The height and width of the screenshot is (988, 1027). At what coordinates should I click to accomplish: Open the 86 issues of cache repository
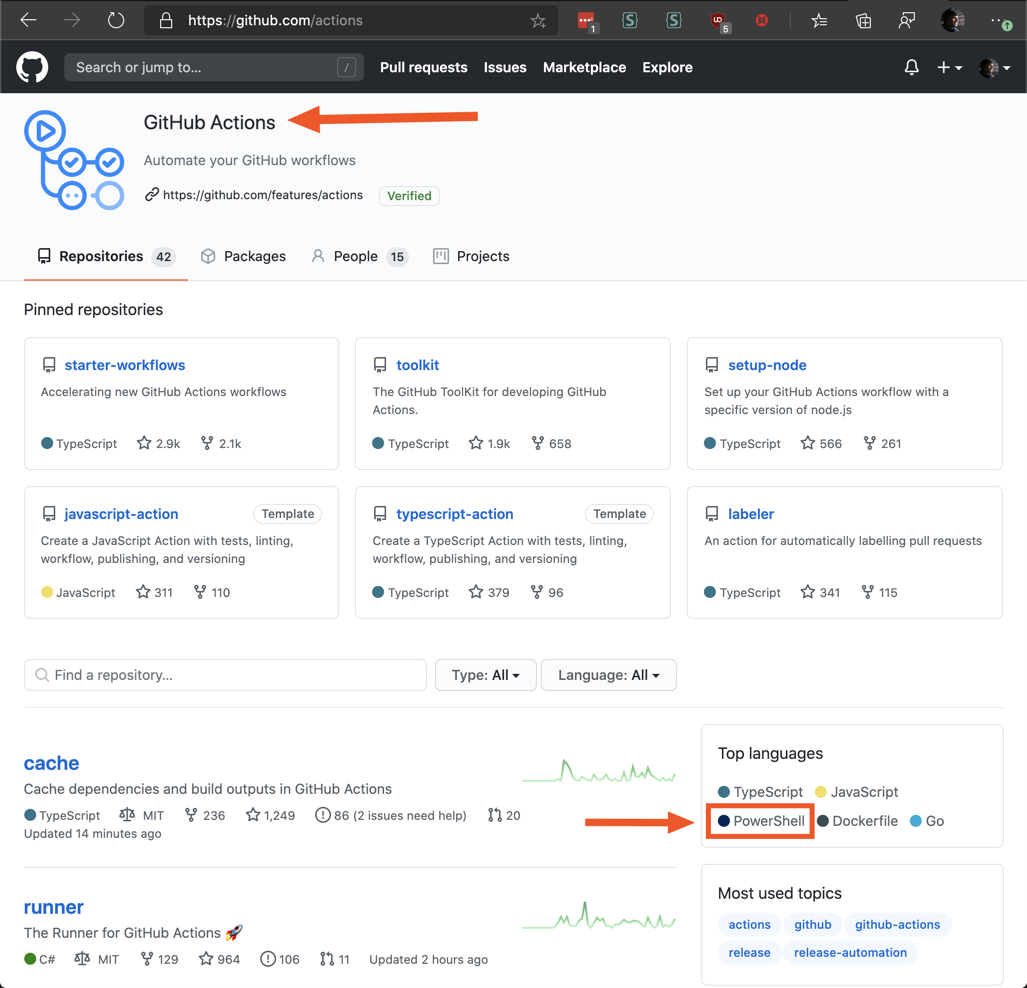(391, 815)
